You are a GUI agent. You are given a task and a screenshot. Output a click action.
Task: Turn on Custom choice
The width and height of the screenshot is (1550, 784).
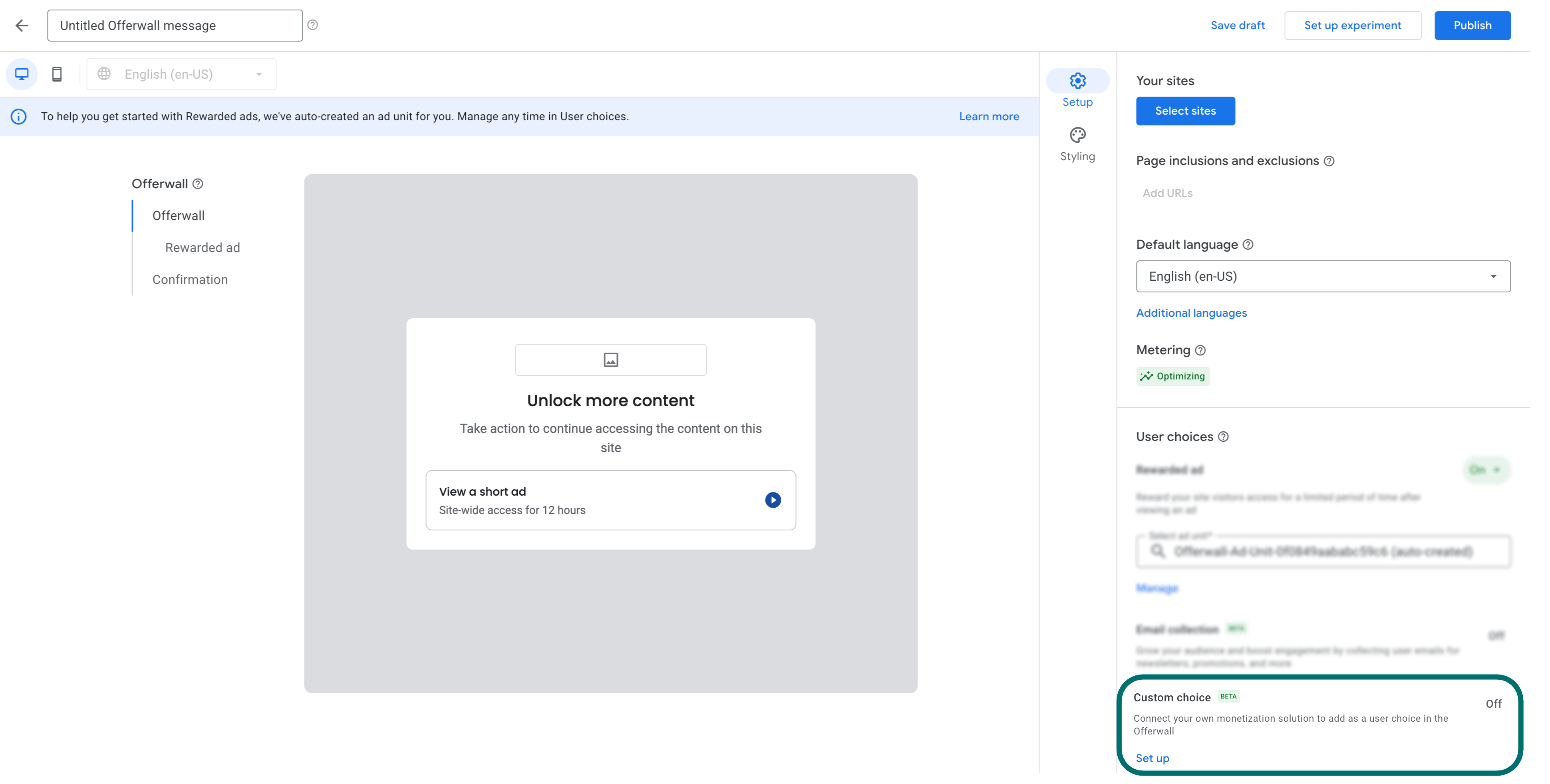click(1494, 703)
